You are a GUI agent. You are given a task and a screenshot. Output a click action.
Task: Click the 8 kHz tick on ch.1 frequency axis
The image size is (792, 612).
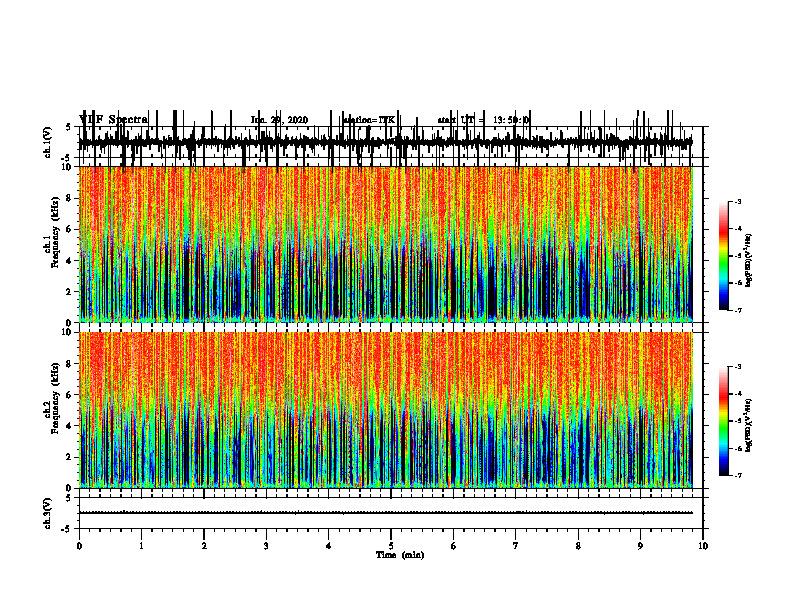pos(70,198)
